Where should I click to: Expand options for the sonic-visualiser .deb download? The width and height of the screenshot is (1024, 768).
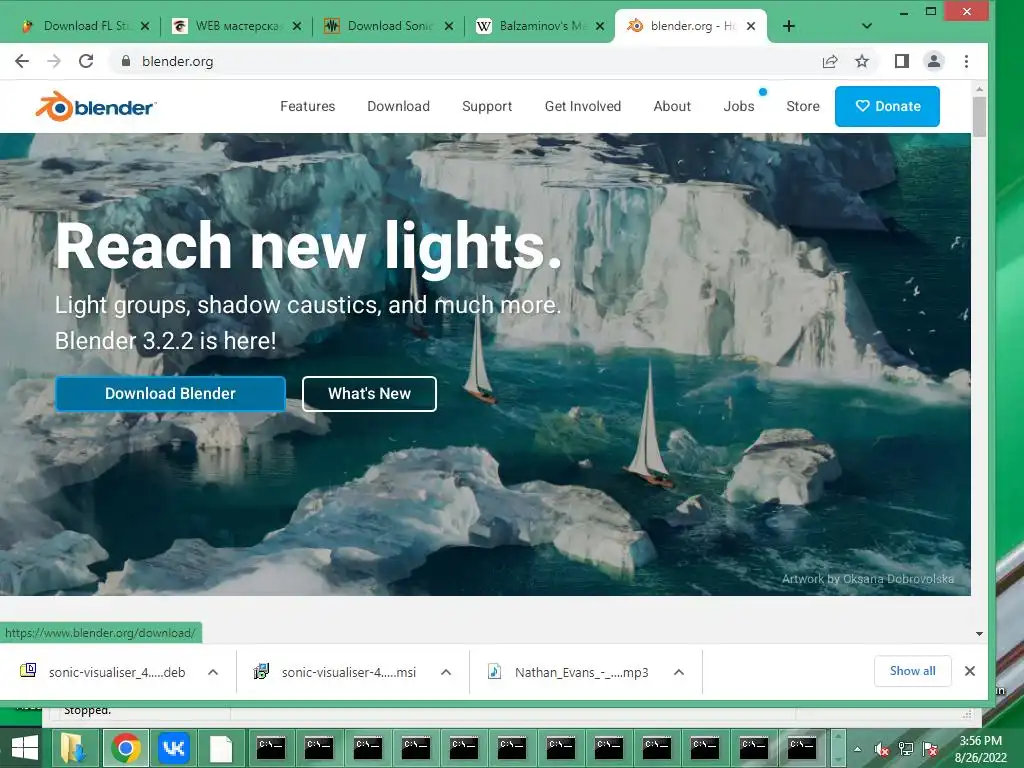click(213, 672)
